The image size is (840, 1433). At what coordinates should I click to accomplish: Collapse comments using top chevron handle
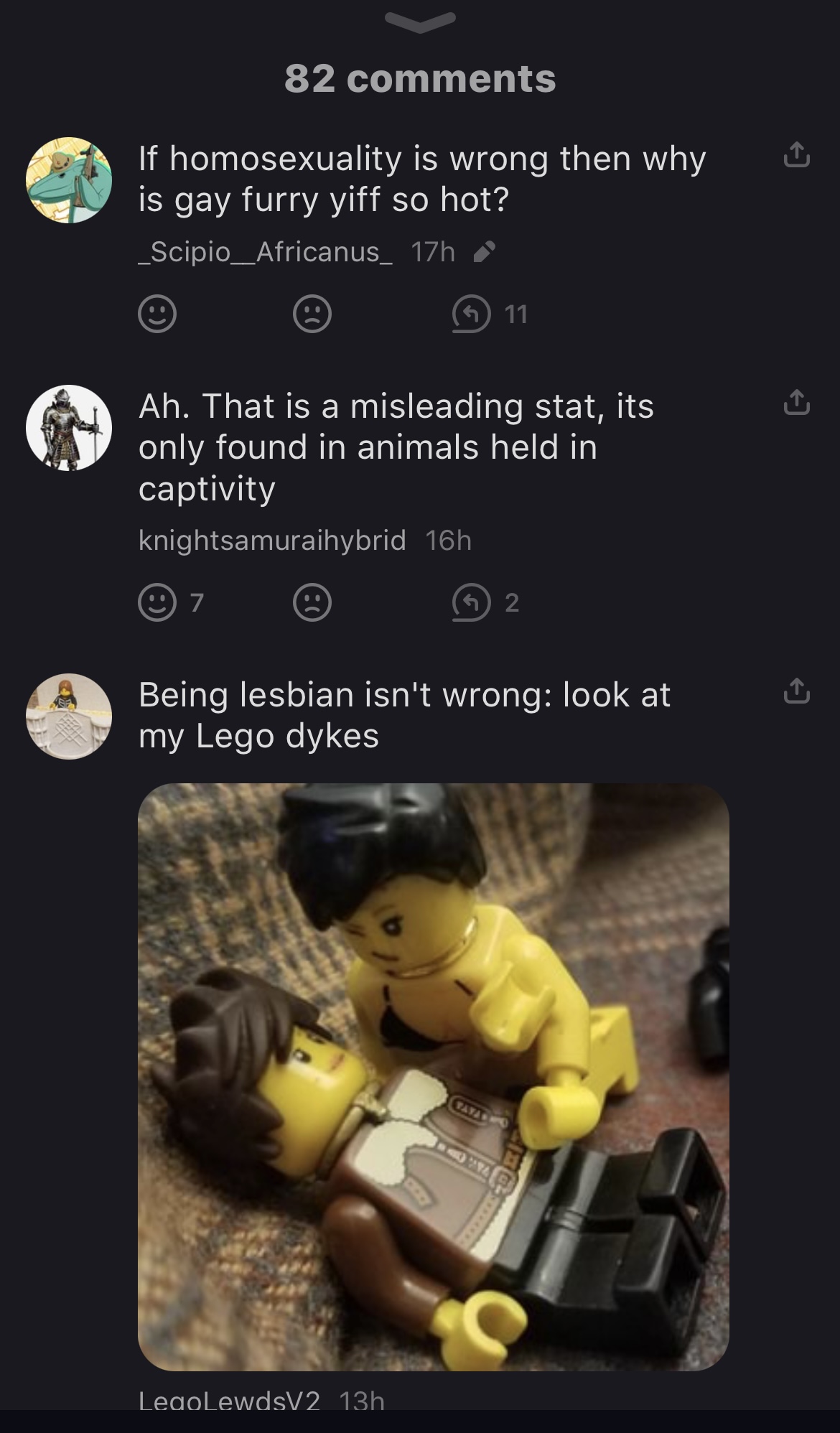point(420,22)
